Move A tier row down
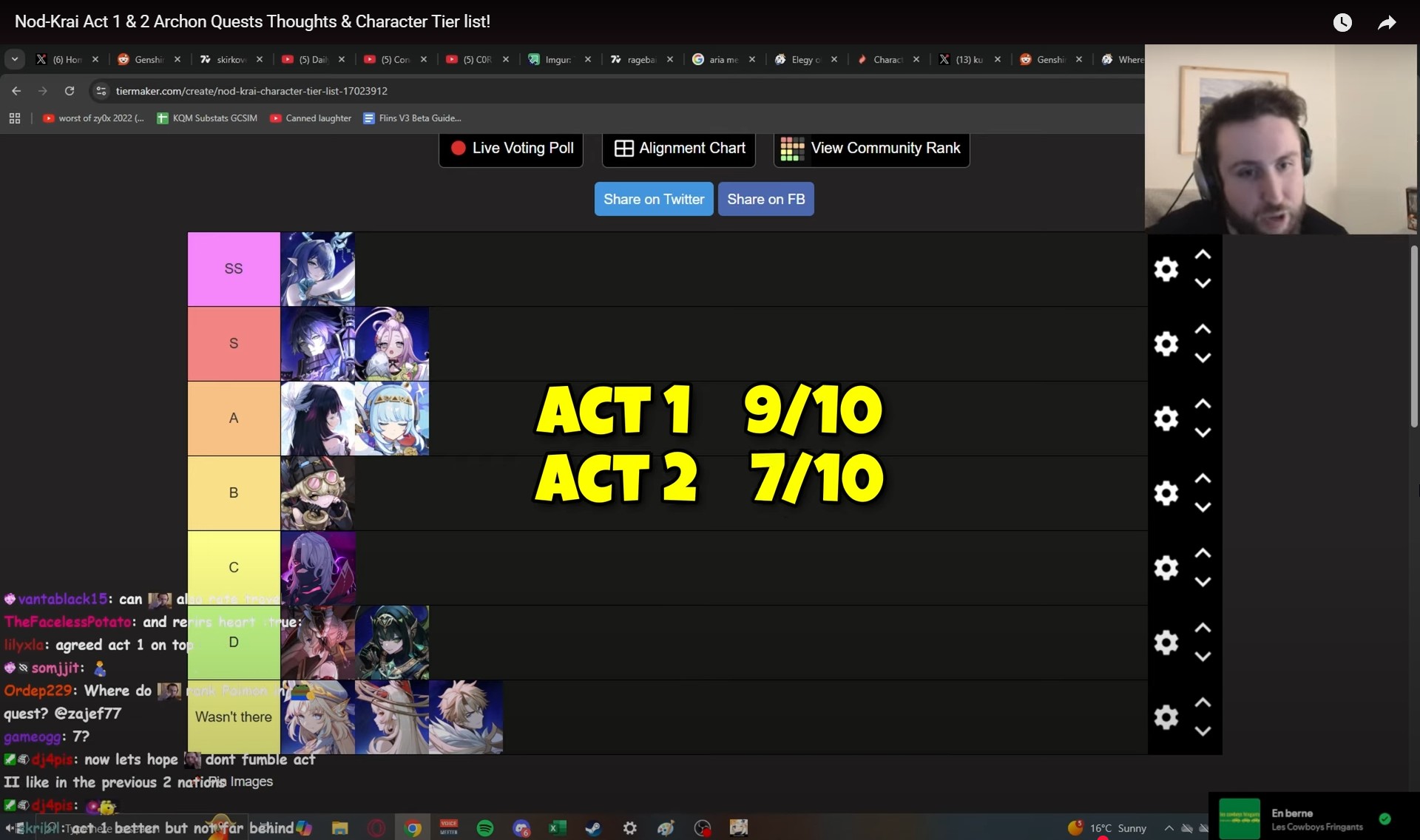 (x=1203, y=433)
